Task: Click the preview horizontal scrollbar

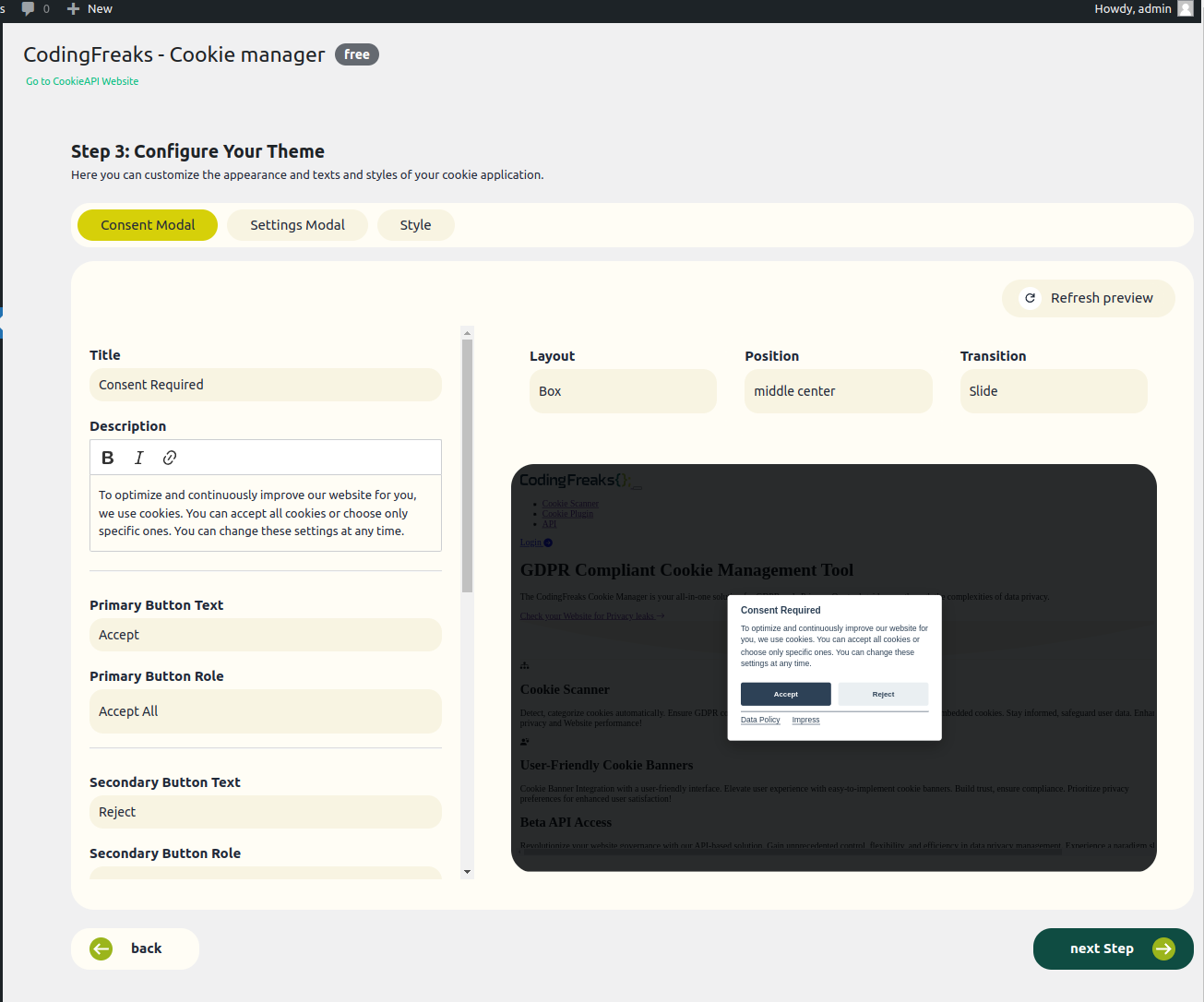Action: (793, 852)
